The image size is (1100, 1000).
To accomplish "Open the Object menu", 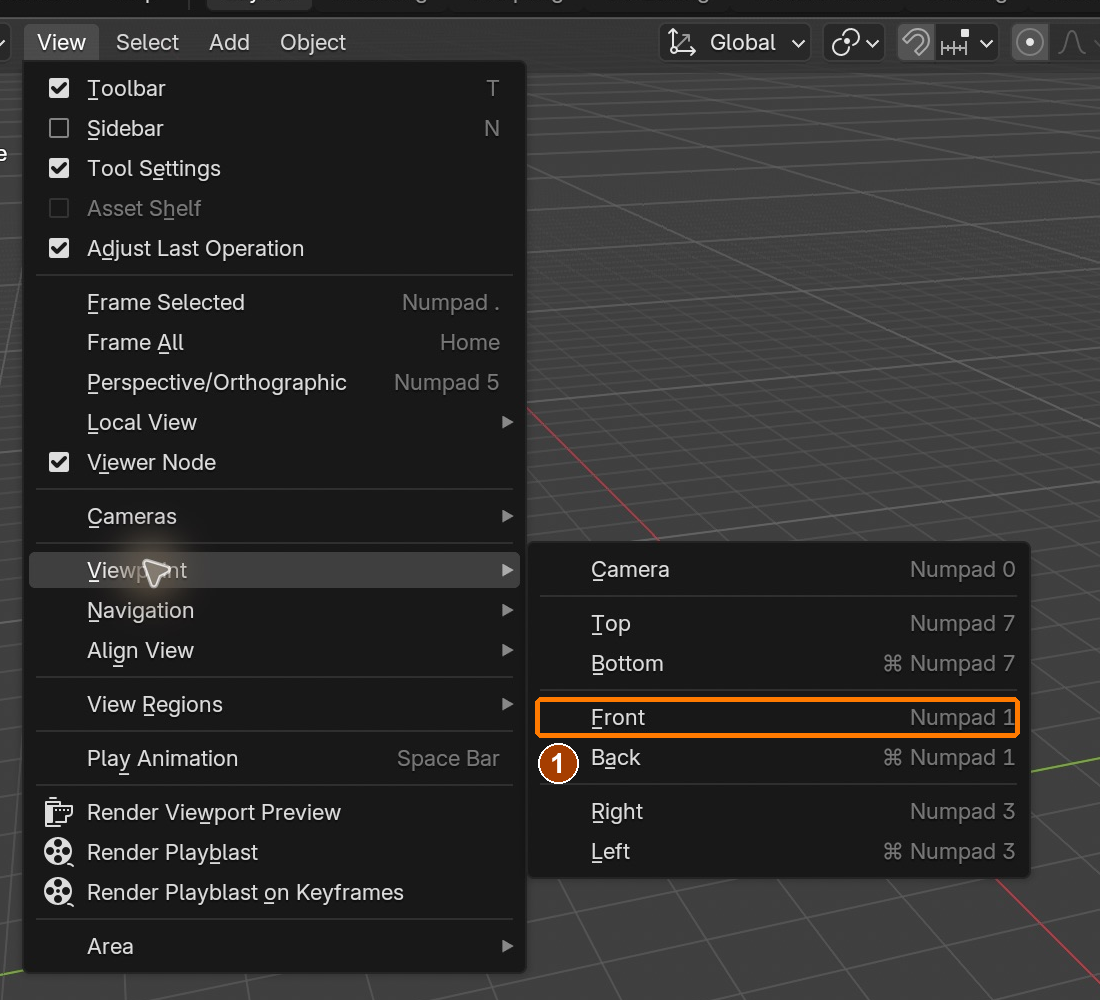I will point(313,42).
